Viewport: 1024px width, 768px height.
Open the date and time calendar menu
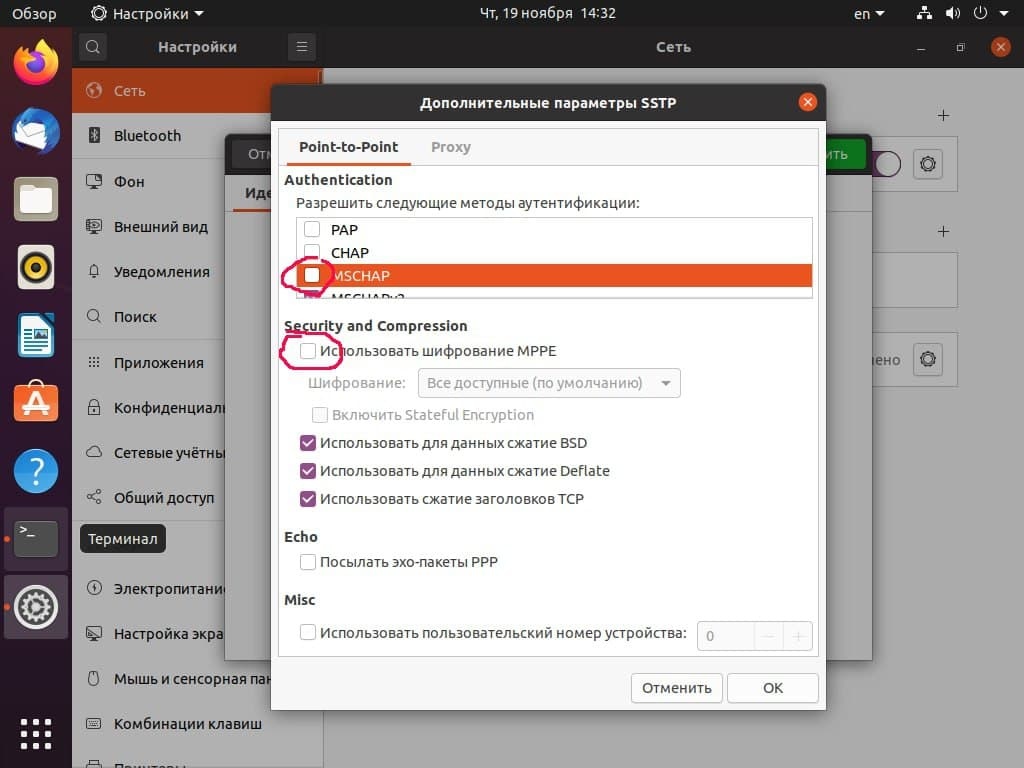pyautogui.click(x=548, y=13)
